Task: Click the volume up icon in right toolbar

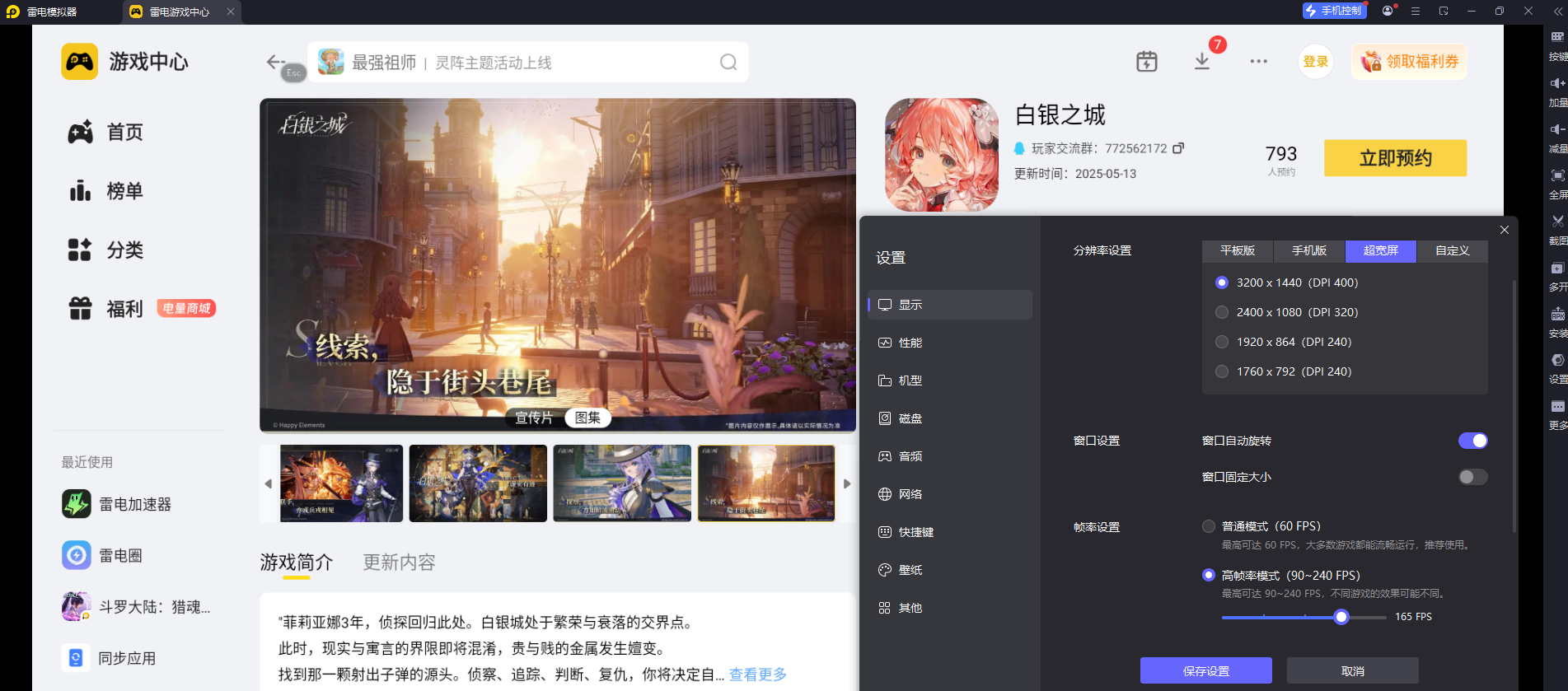Action: [x=1557, y=83]
